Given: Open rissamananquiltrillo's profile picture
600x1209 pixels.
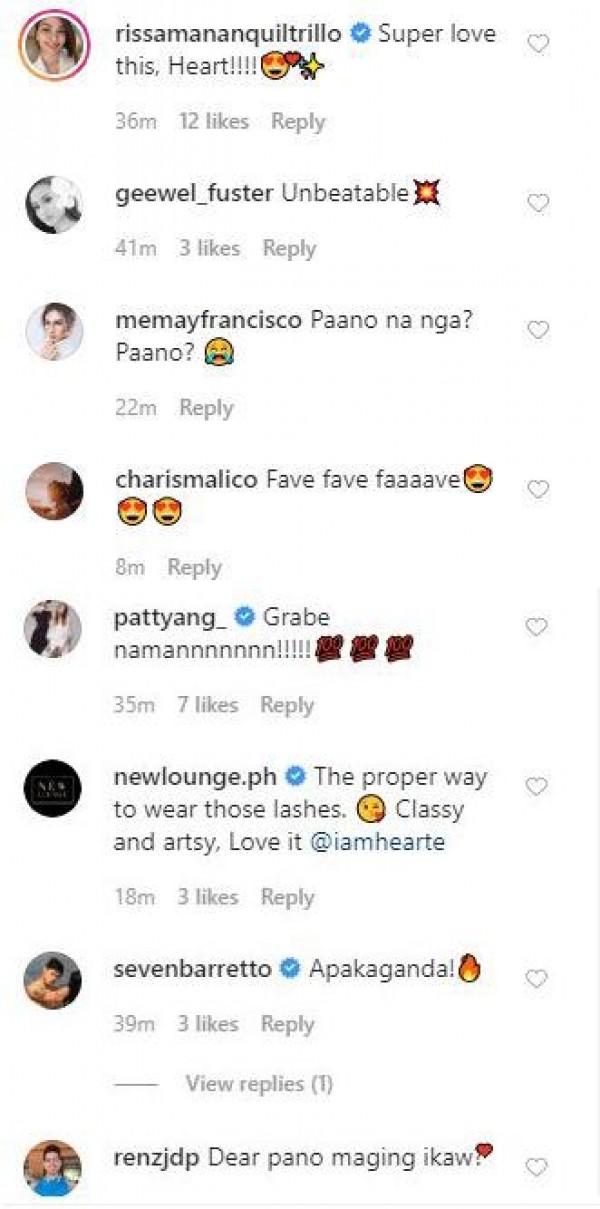Looking at the screenshot, I should pos(53,44).
